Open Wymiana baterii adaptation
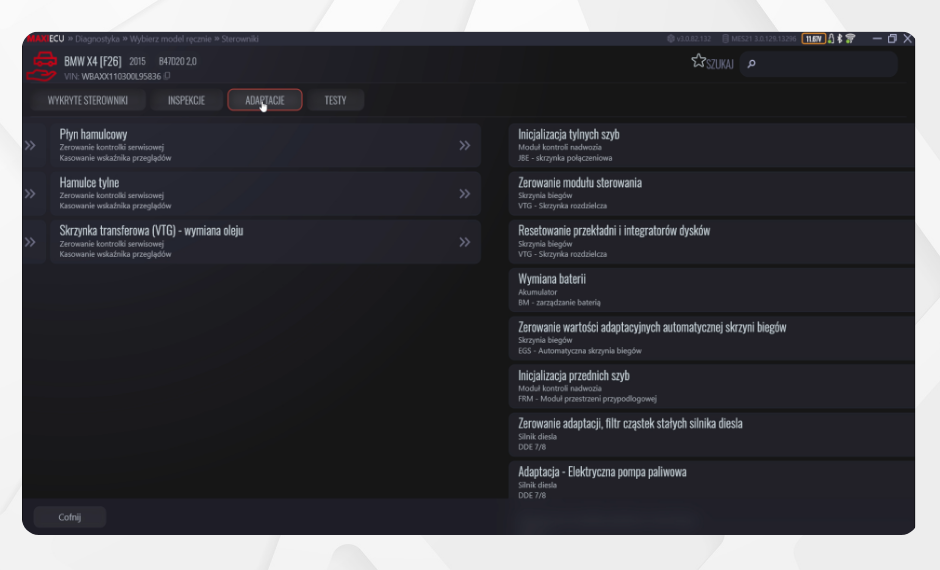Image resolution: width=940 pixels, height=570 pixels. click(712, 290)
